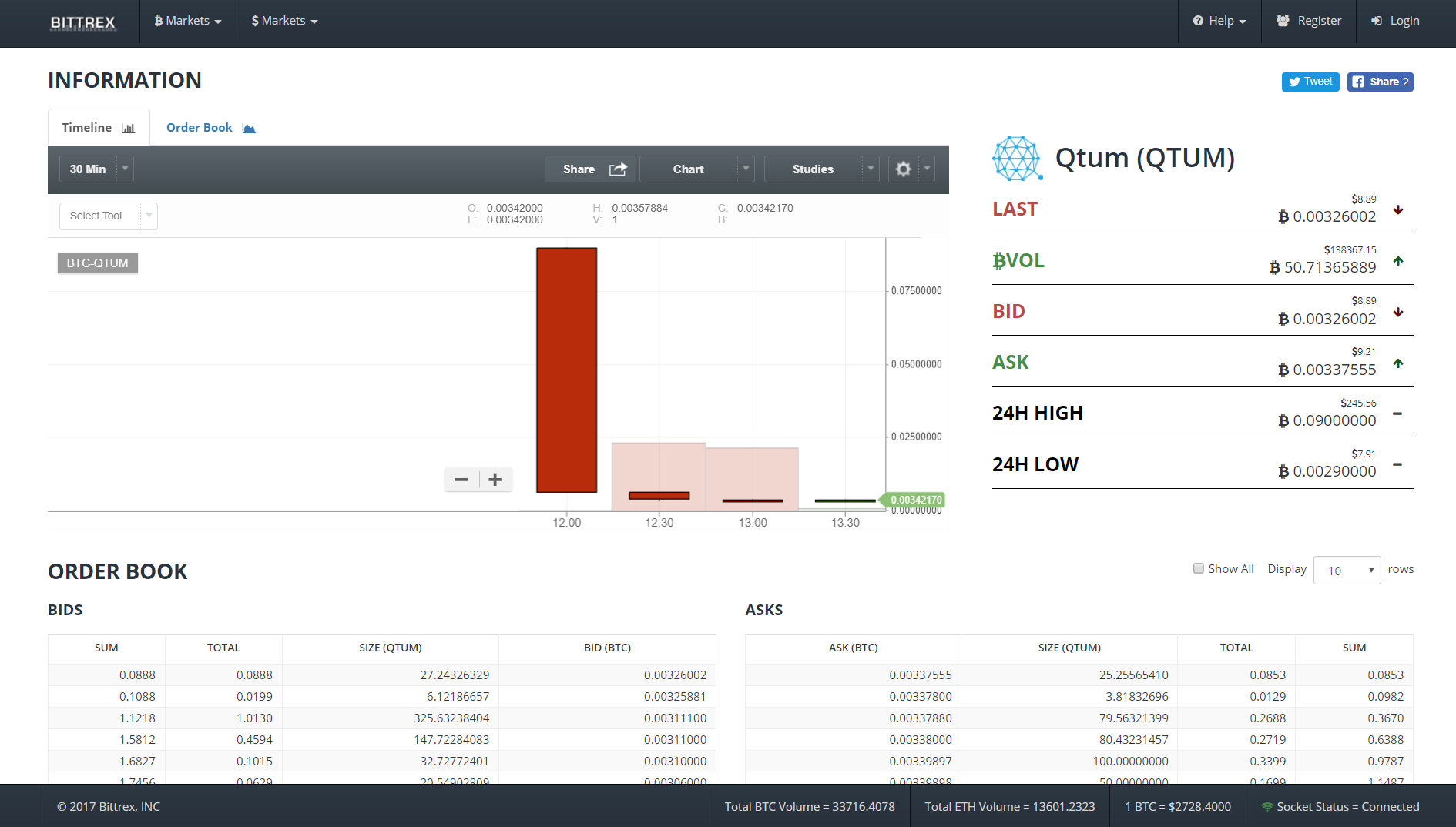Click the Socket Status wifi icon
Image resolution: width=1456 pixels, height=827 pixels.
click(x=1267, y=806)
